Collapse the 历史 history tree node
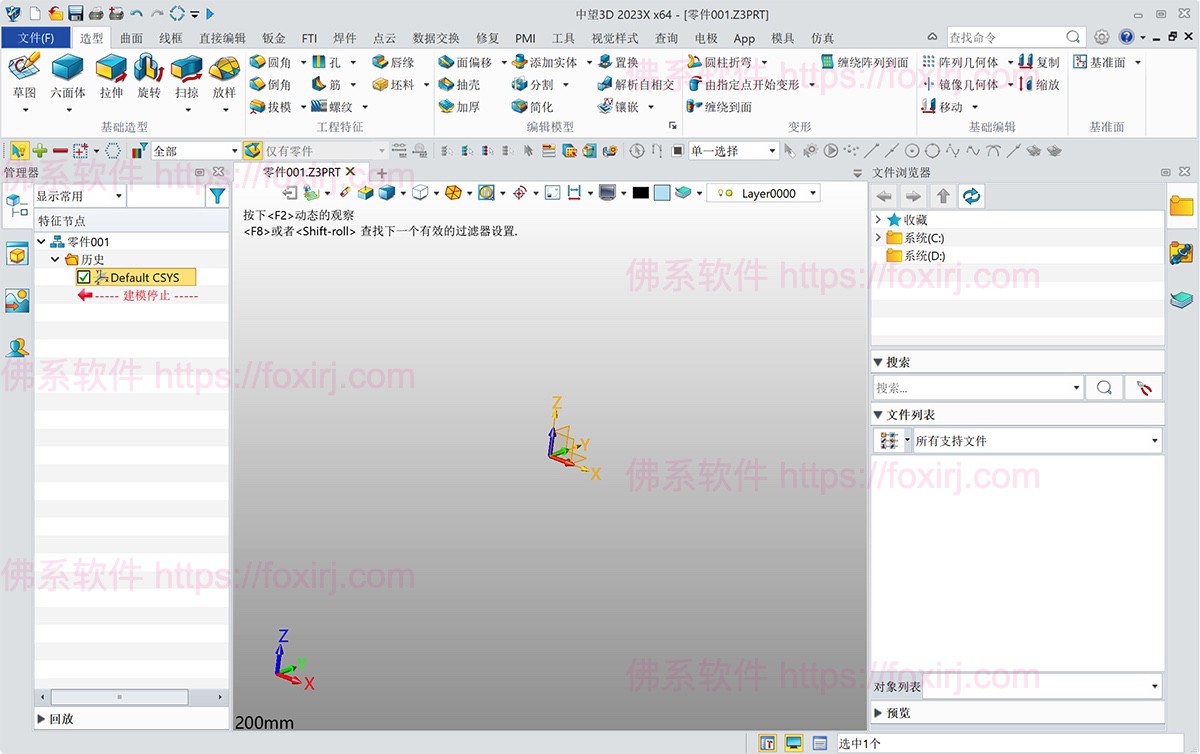 click(56, 259)
